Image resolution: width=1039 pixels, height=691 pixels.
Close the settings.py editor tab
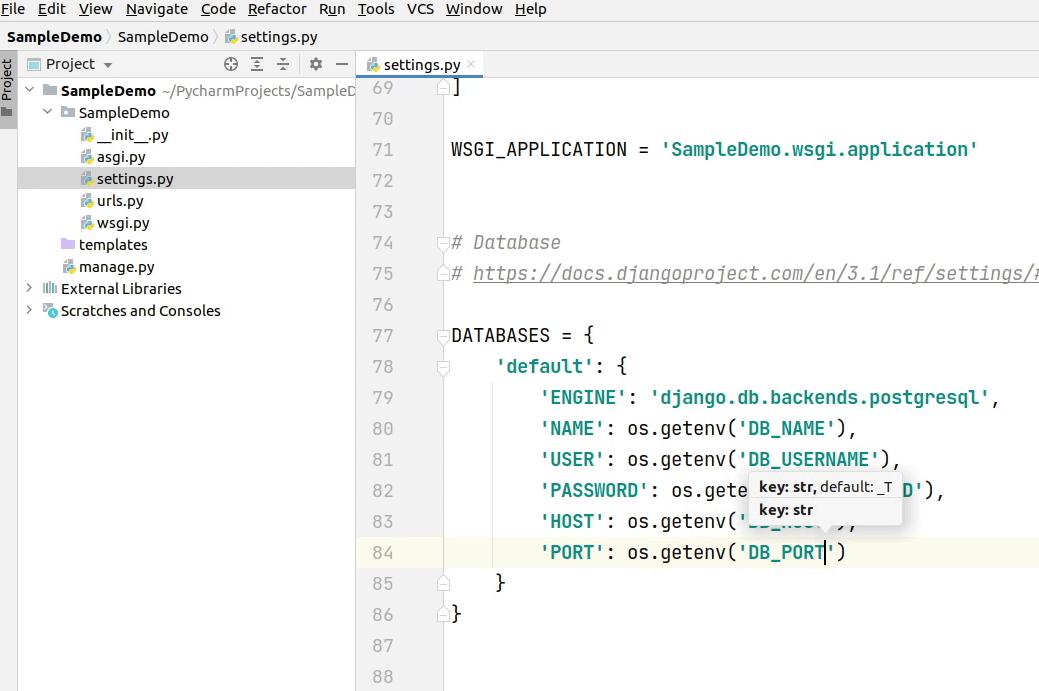[472, 64]
